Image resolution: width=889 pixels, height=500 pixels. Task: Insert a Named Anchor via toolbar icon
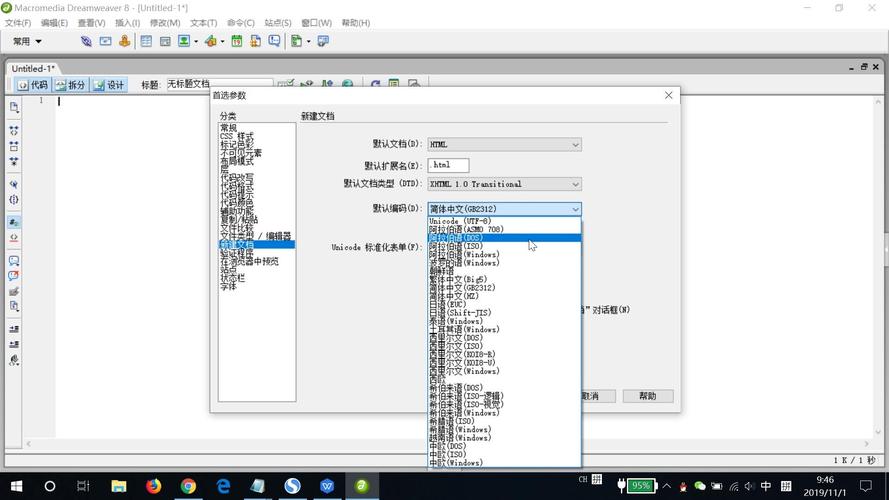[125, 41]
